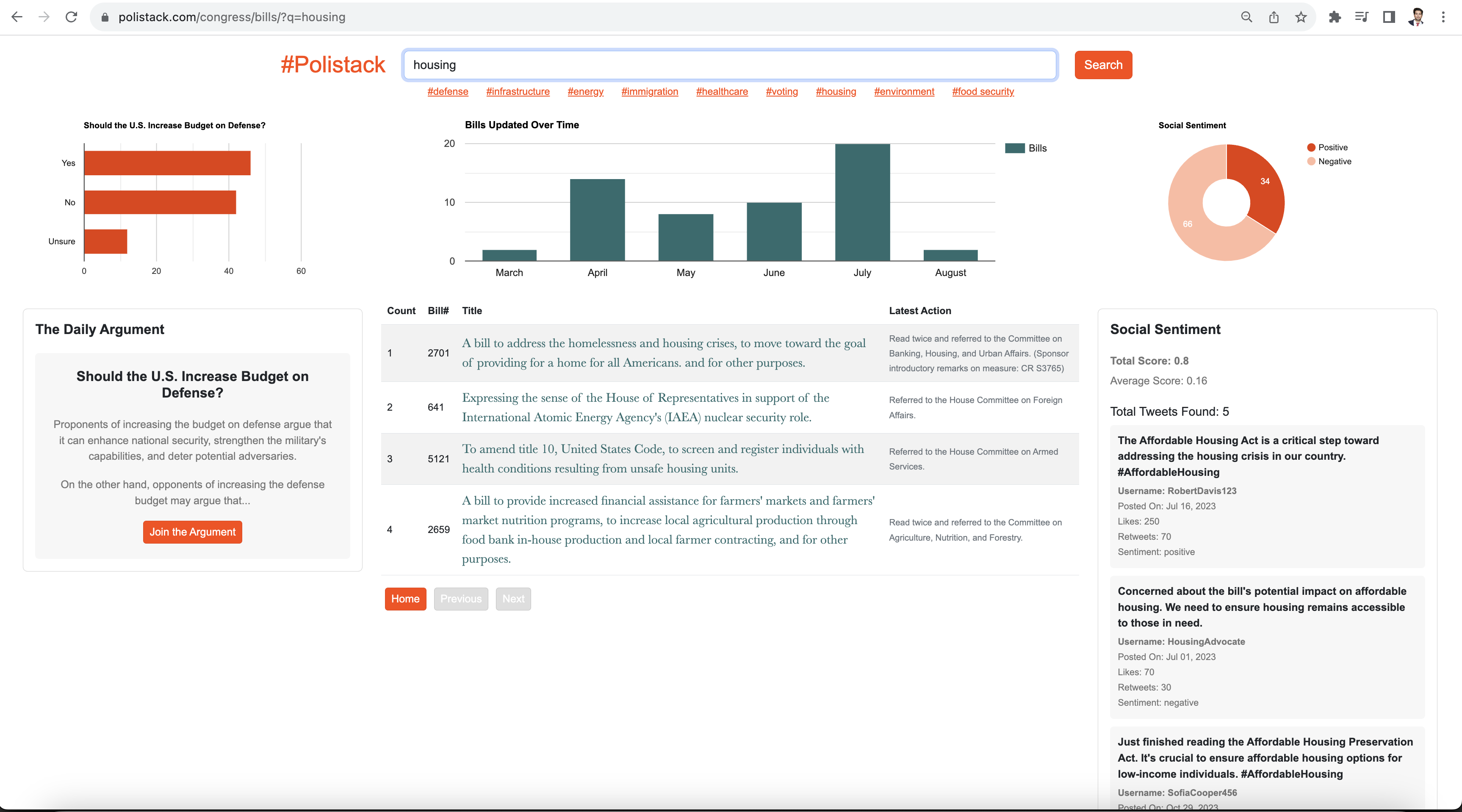Click the Yes bar in defense chart
Image resolution: width=1462 pixels, height=812 pixels.
coord(167,163)
